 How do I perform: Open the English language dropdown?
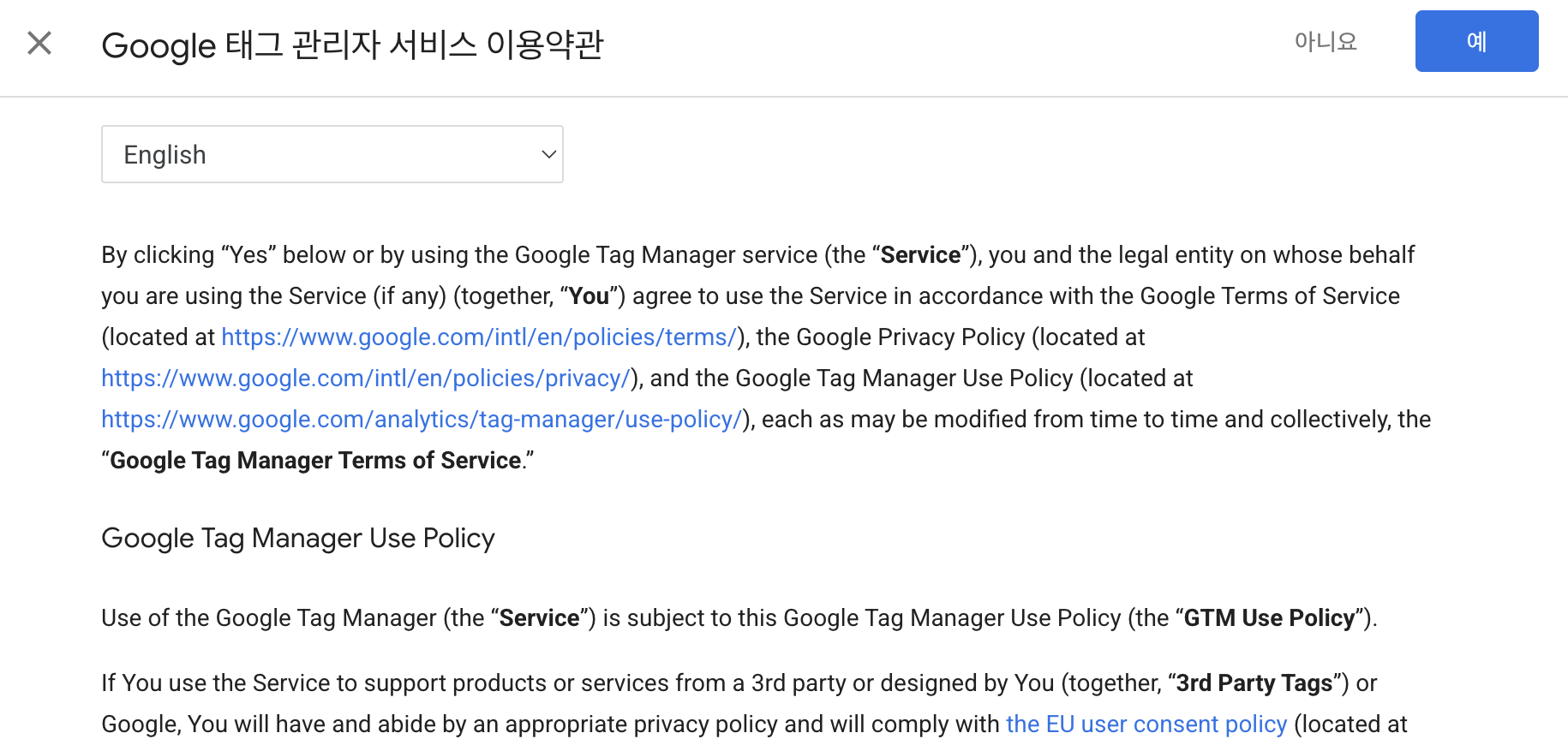click(x=332, y=154)
